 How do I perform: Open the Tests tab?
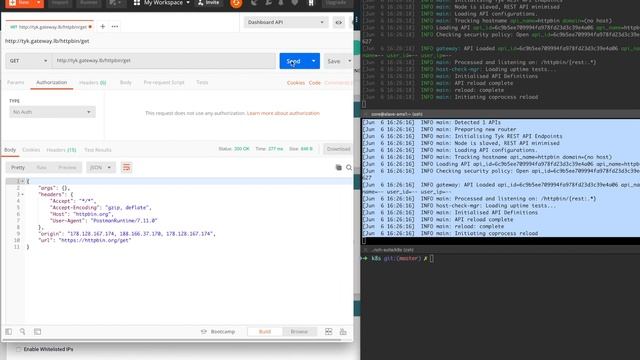click(202, 82)
